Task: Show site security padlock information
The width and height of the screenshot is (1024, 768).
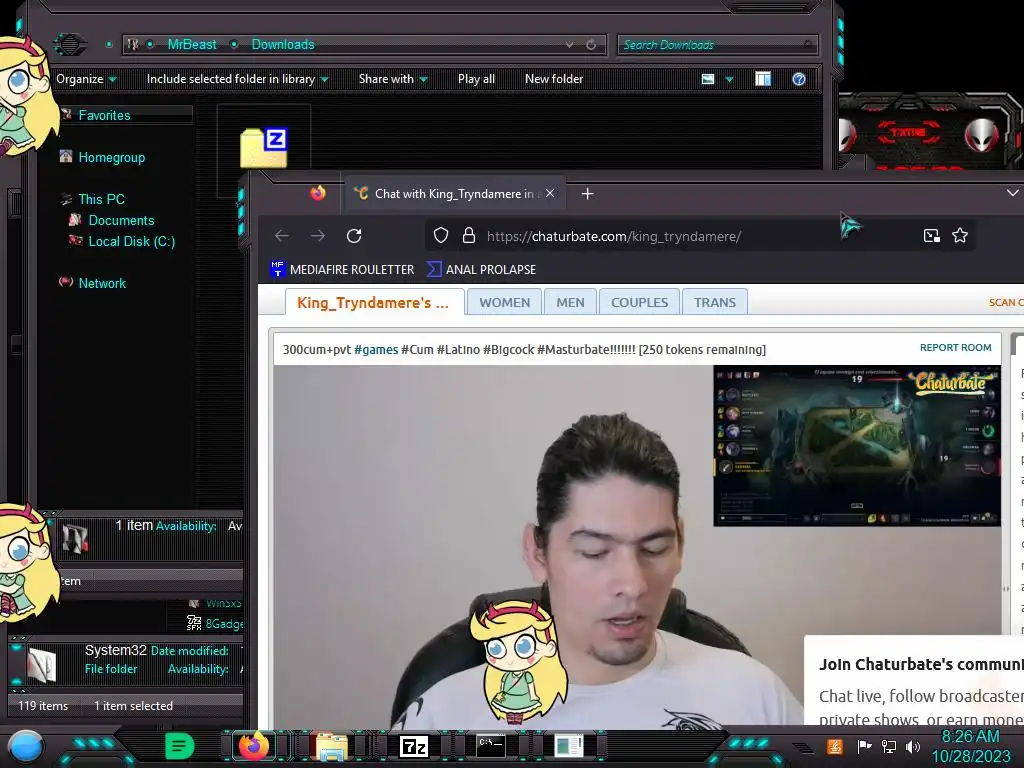Action: click(469, 235)
